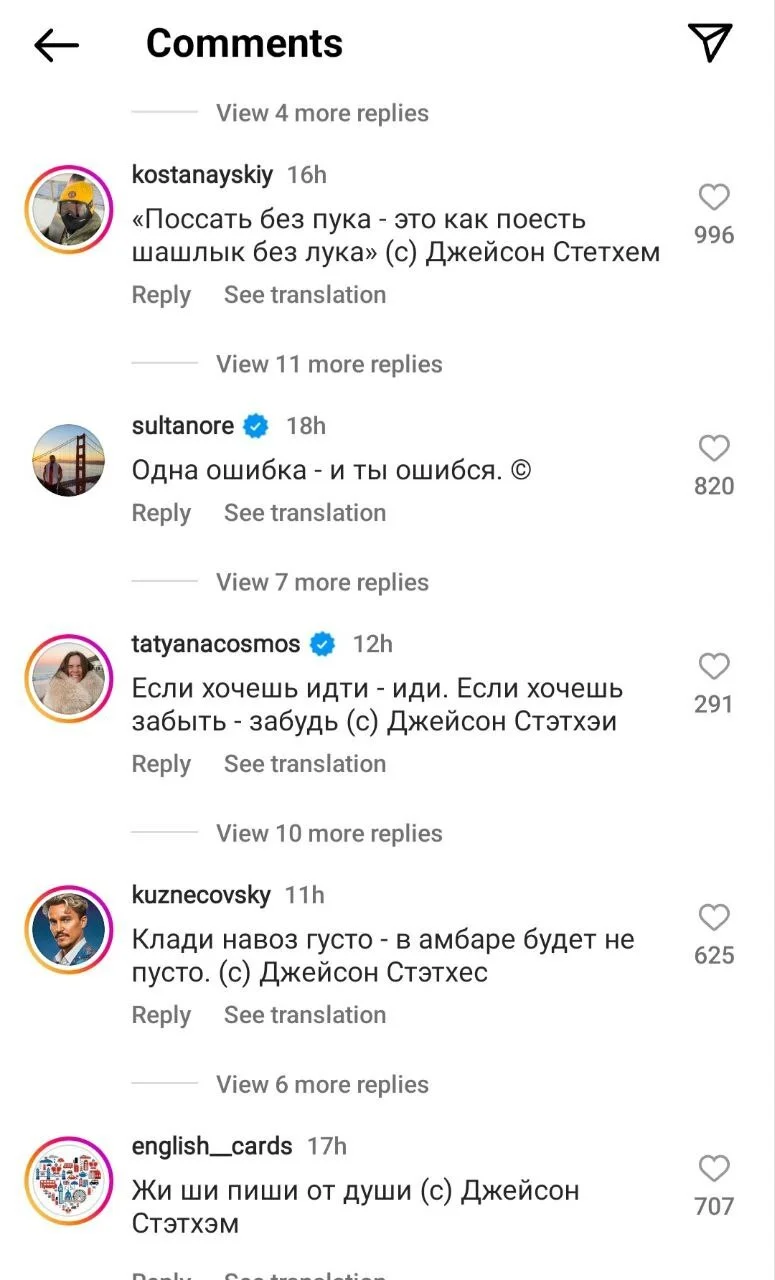Like sultanore's comment with the heart
Viewport: 775px width, 1280px height.
point(713,449)
